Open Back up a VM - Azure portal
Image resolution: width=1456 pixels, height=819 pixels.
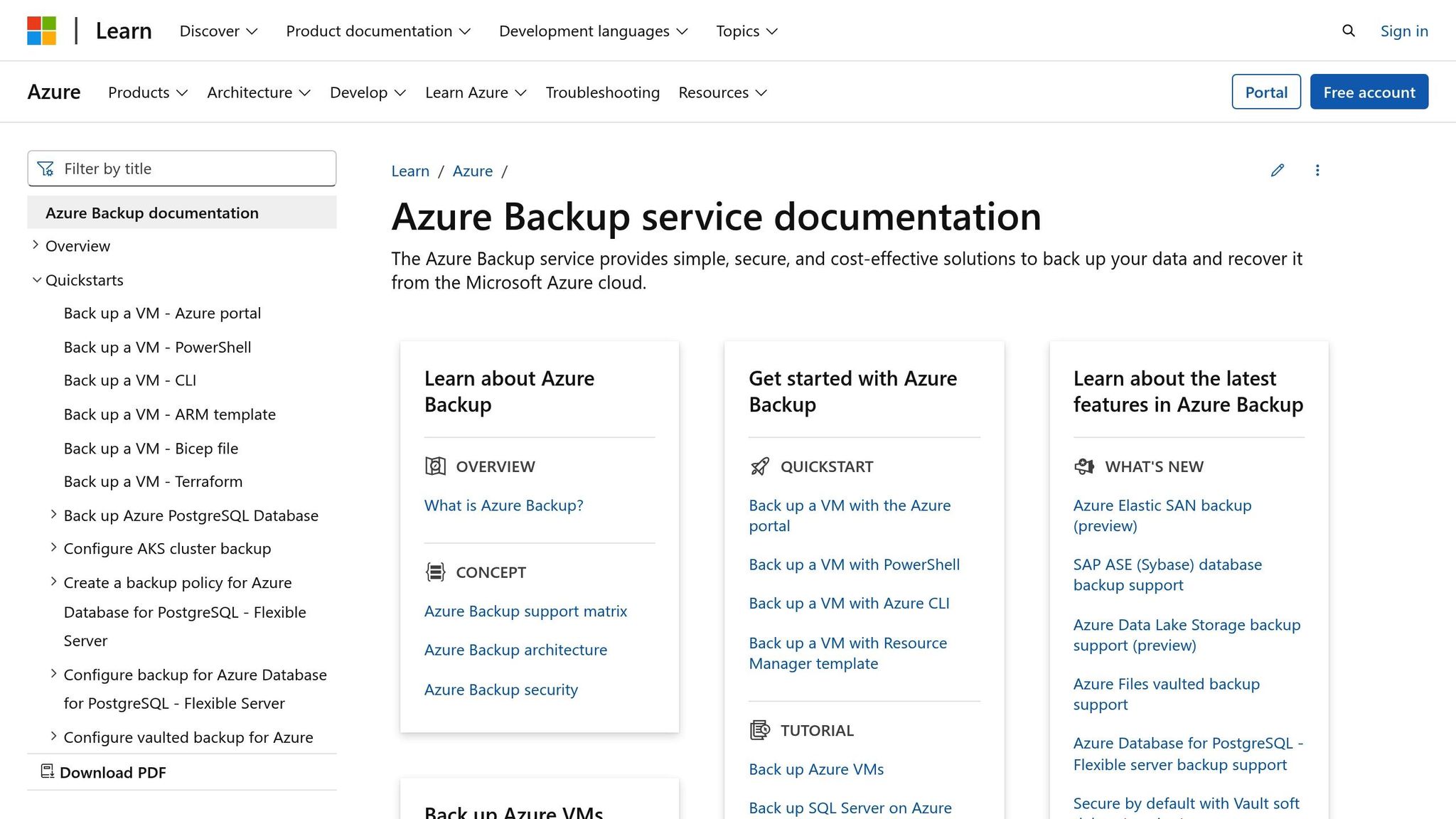tap(162, 314)
